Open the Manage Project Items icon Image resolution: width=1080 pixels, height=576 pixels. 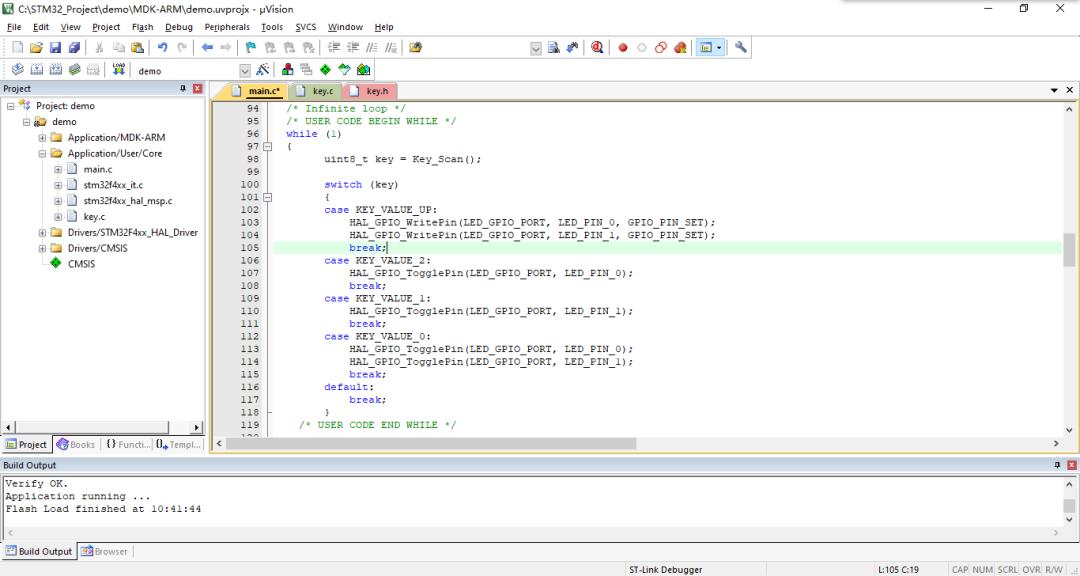click(x=288, y=70)
